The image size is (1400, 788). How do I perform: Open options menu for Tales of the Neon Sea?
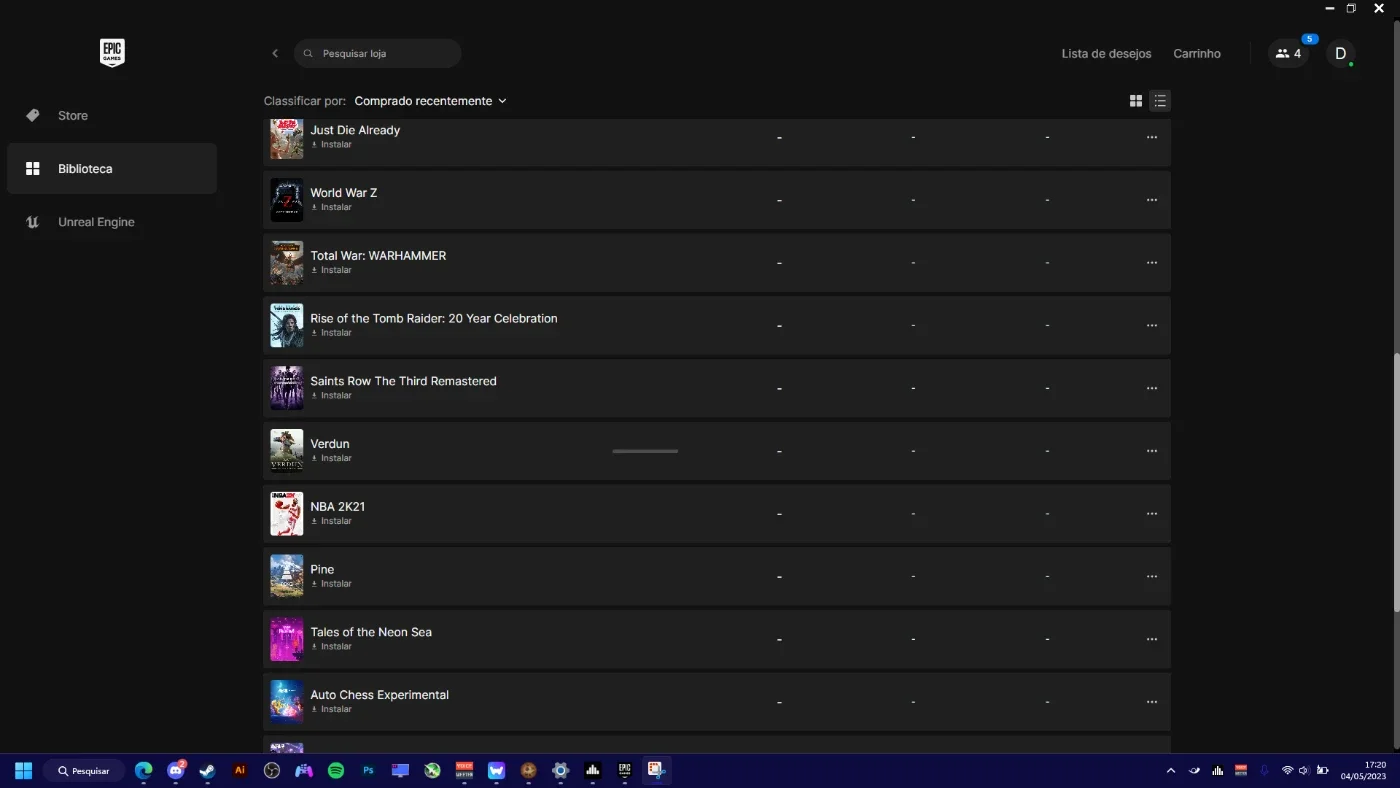pyautogui.click(x=1152, y=639)
